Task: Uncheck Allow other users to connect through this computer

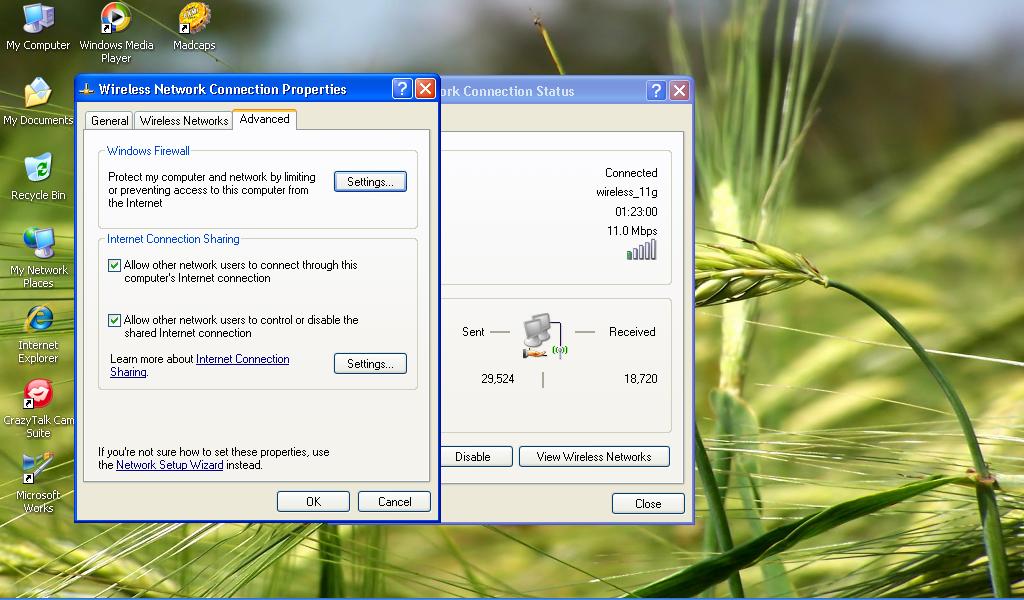Action: point(114,265)
